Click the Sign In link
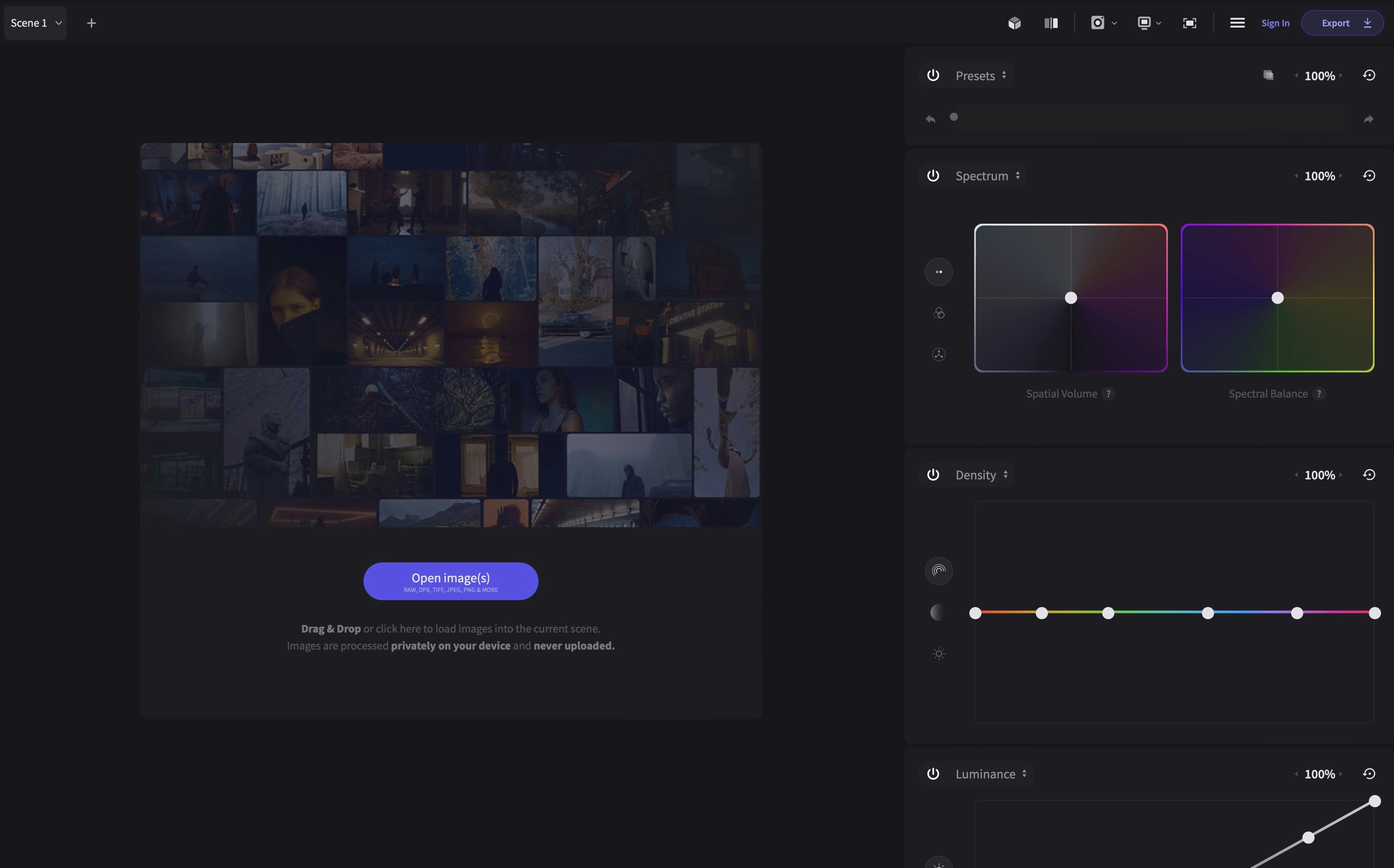The width and height of the screenshot is (1394, 868). point(1275,23)
